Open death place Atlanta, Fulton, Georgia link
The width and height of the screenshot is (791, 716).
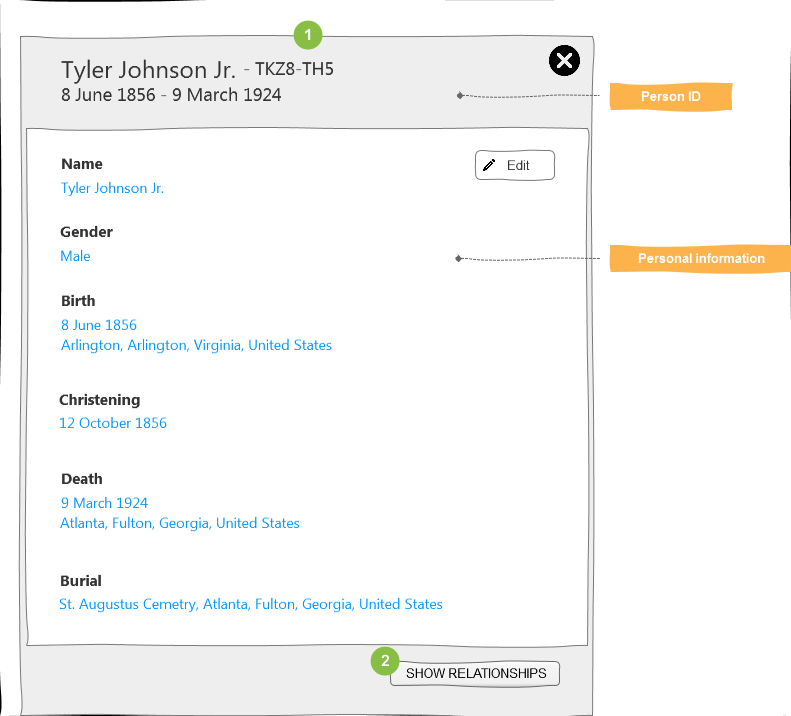point(180,523)
